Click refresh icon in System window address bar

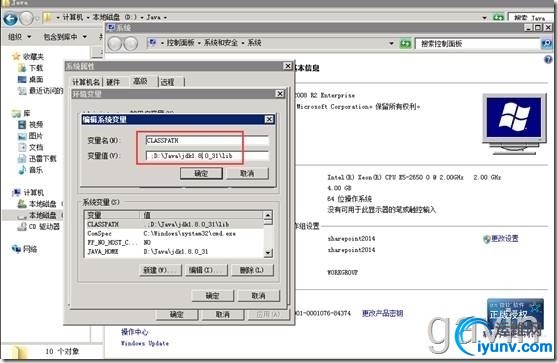pyautogui.click(x=405, y=44)
